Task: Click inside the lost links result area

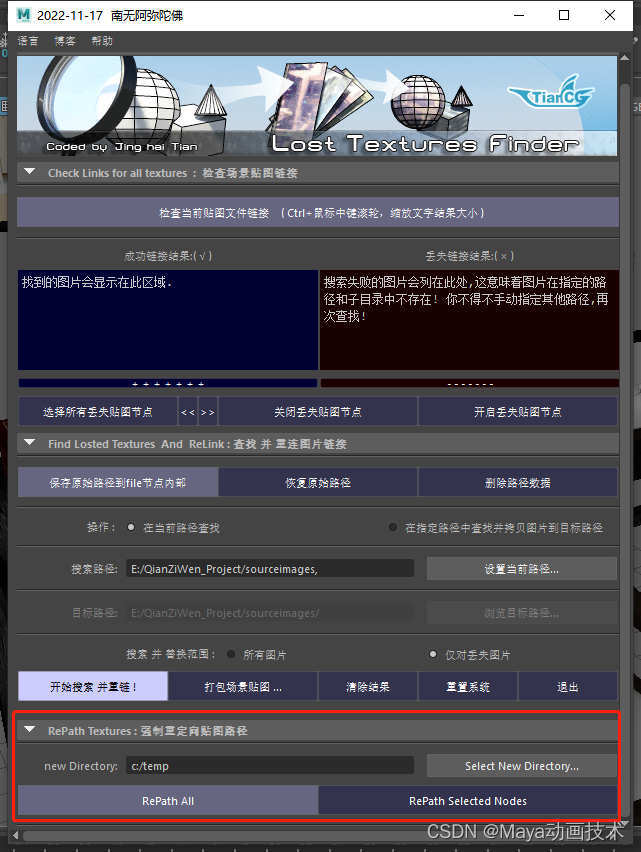Action: click(469, 320)
